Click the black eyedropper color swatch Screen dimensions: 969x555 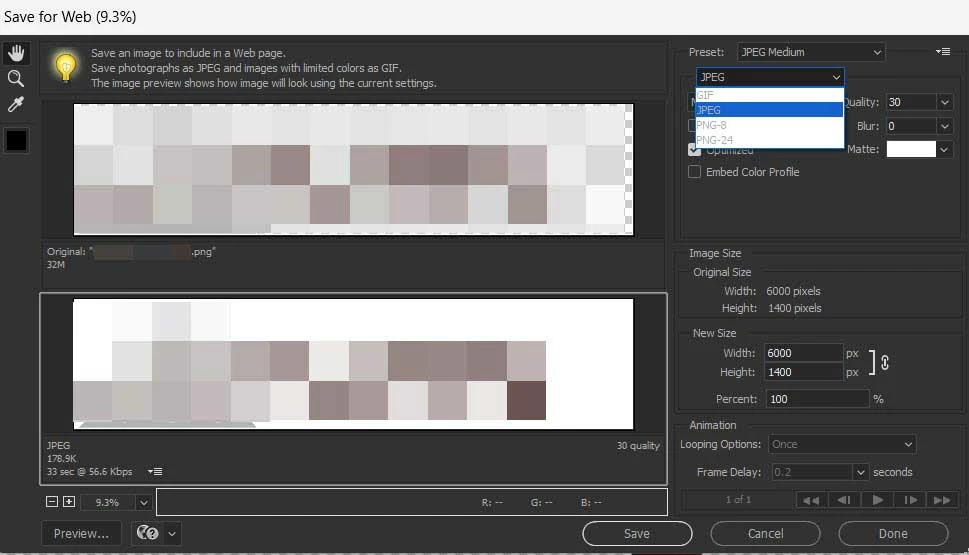(17, 140)
